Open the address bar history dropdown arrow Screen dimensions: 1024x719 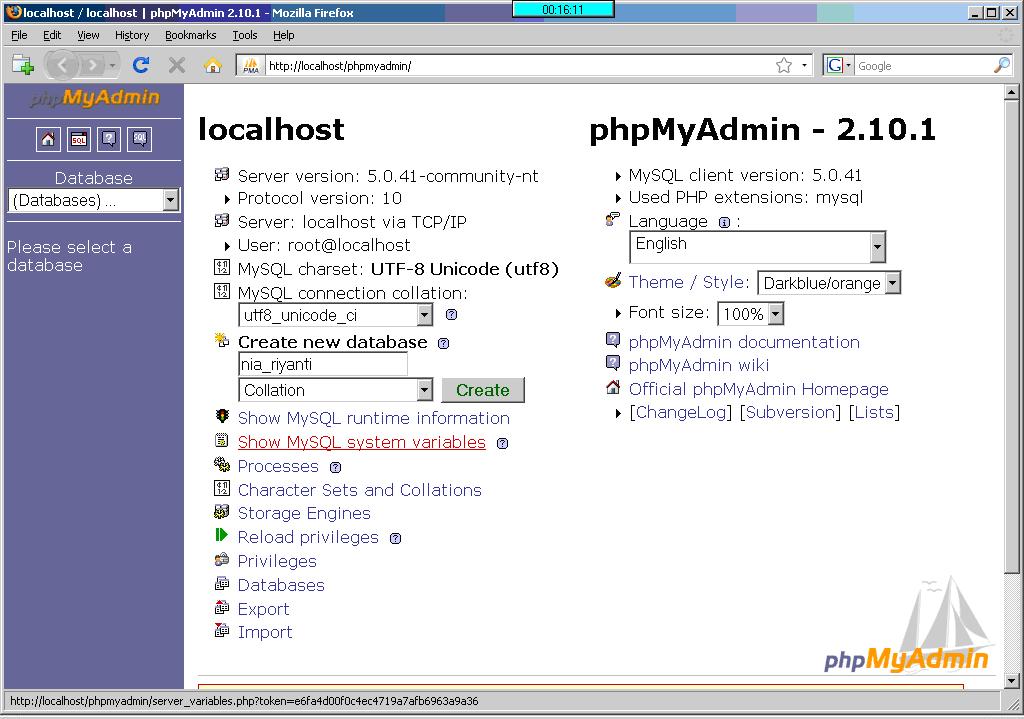(805, 65)
